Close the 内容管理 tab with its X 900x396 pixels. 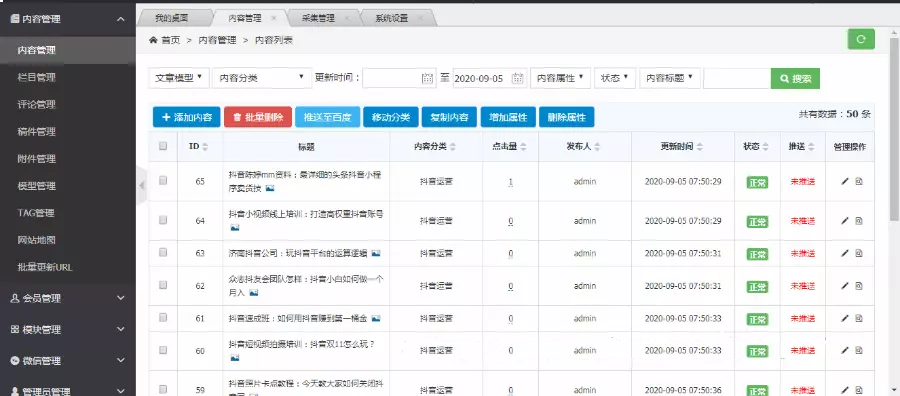coord(274,18)
